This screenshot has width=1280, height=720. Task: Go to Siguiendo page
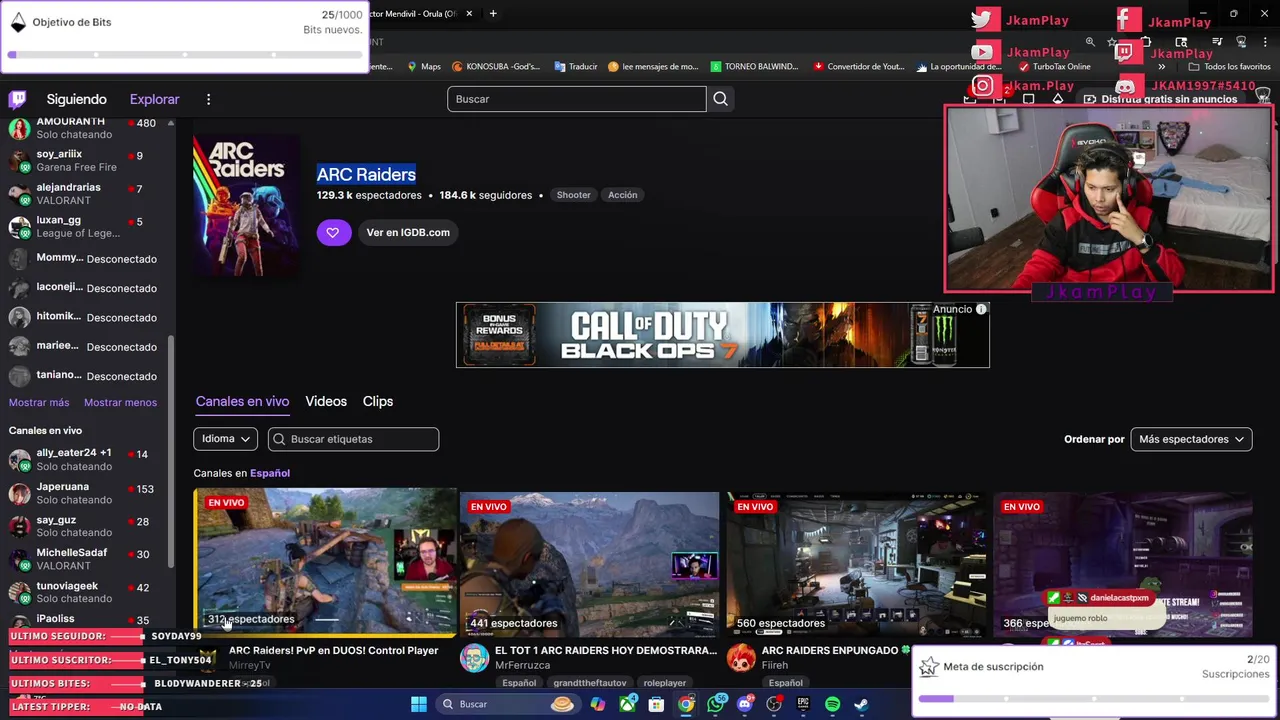click(76, 99)
